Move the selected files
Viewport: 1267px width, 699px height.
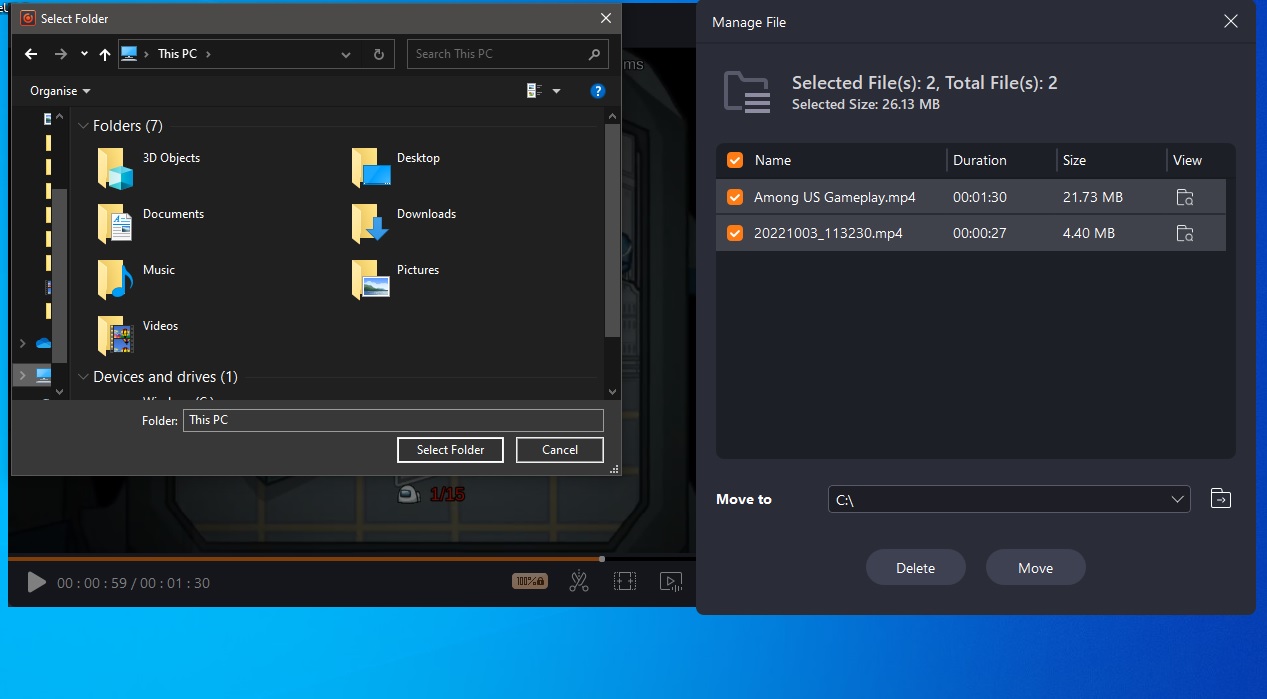click(1036, 568)
